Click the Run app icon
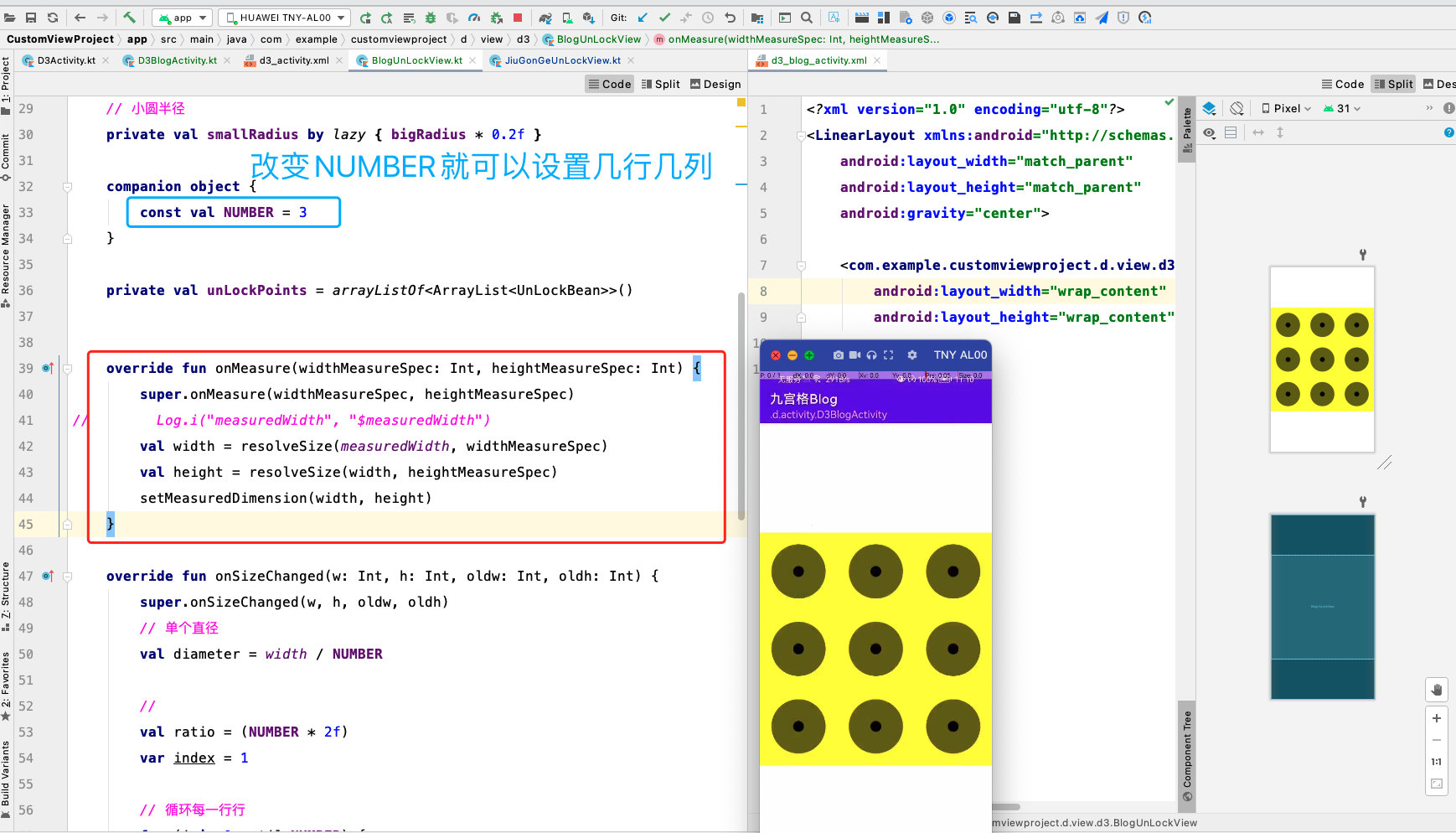The width and height of the screenshot is (1456, 833). 365,18
